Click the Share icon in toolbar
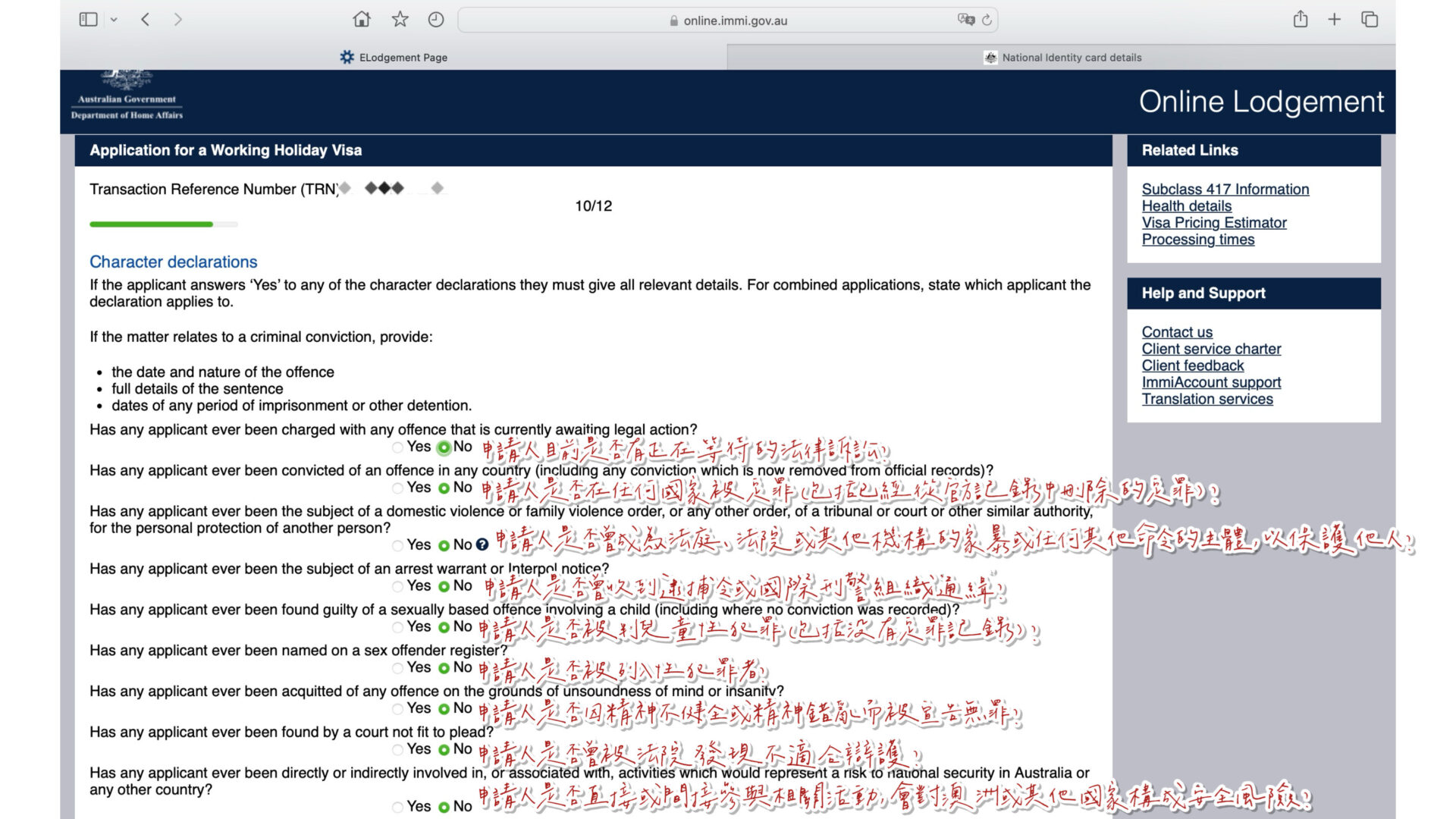 click(x=1301, y=20)
